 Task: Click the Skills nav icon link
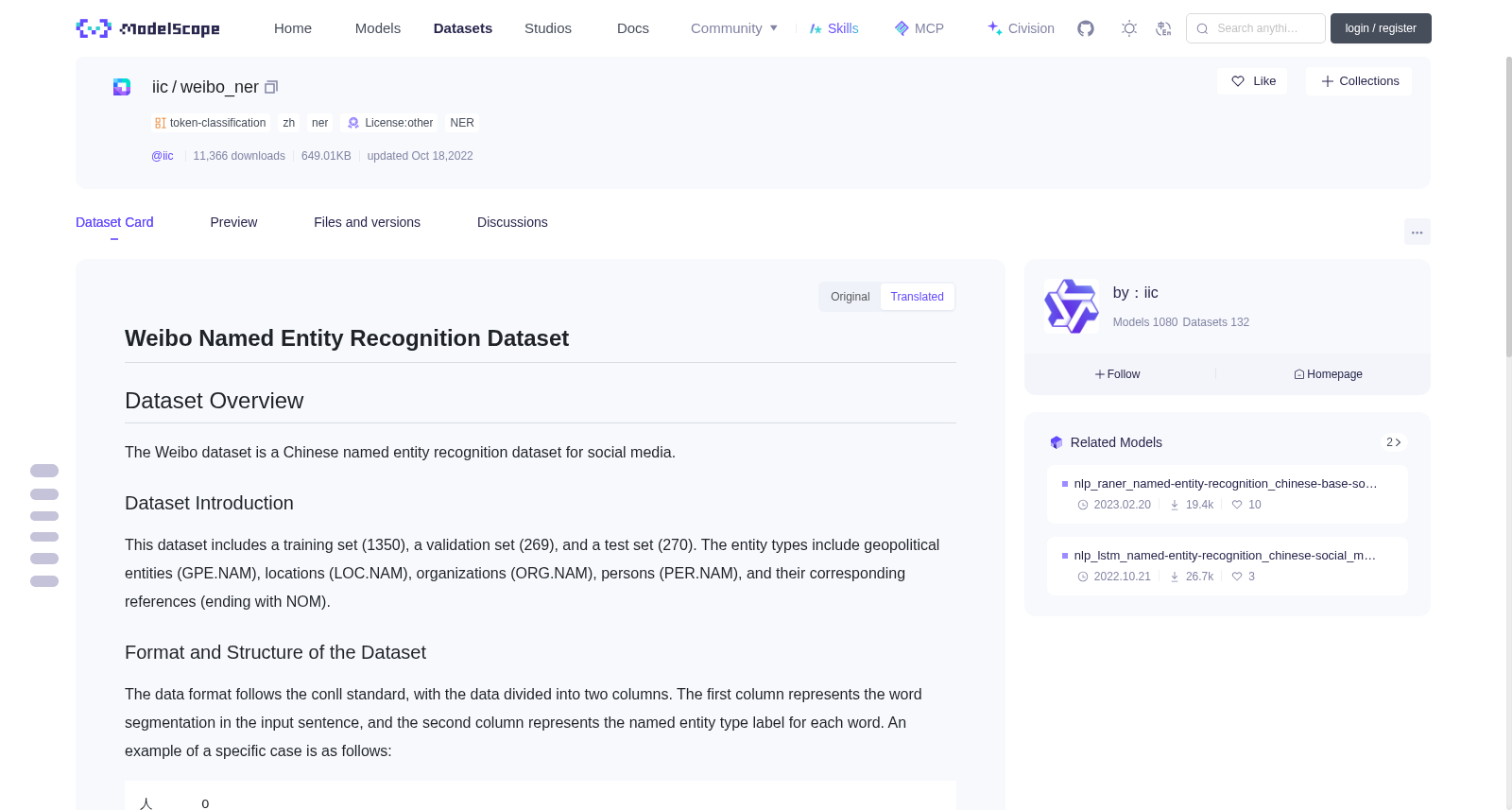(833, 28)
